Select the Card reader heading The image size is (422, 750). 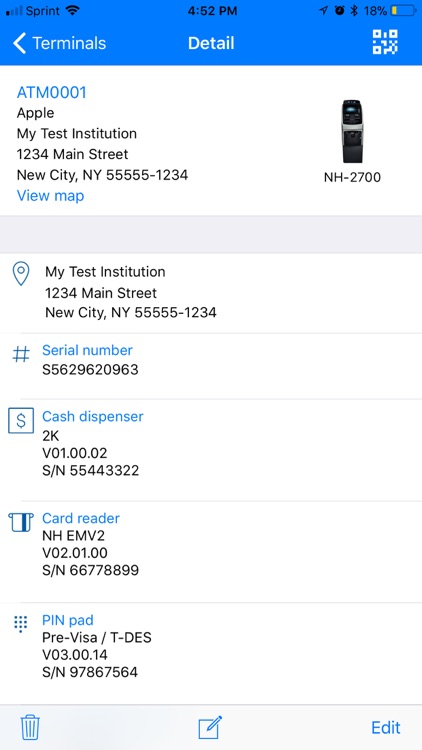(81, 518)
